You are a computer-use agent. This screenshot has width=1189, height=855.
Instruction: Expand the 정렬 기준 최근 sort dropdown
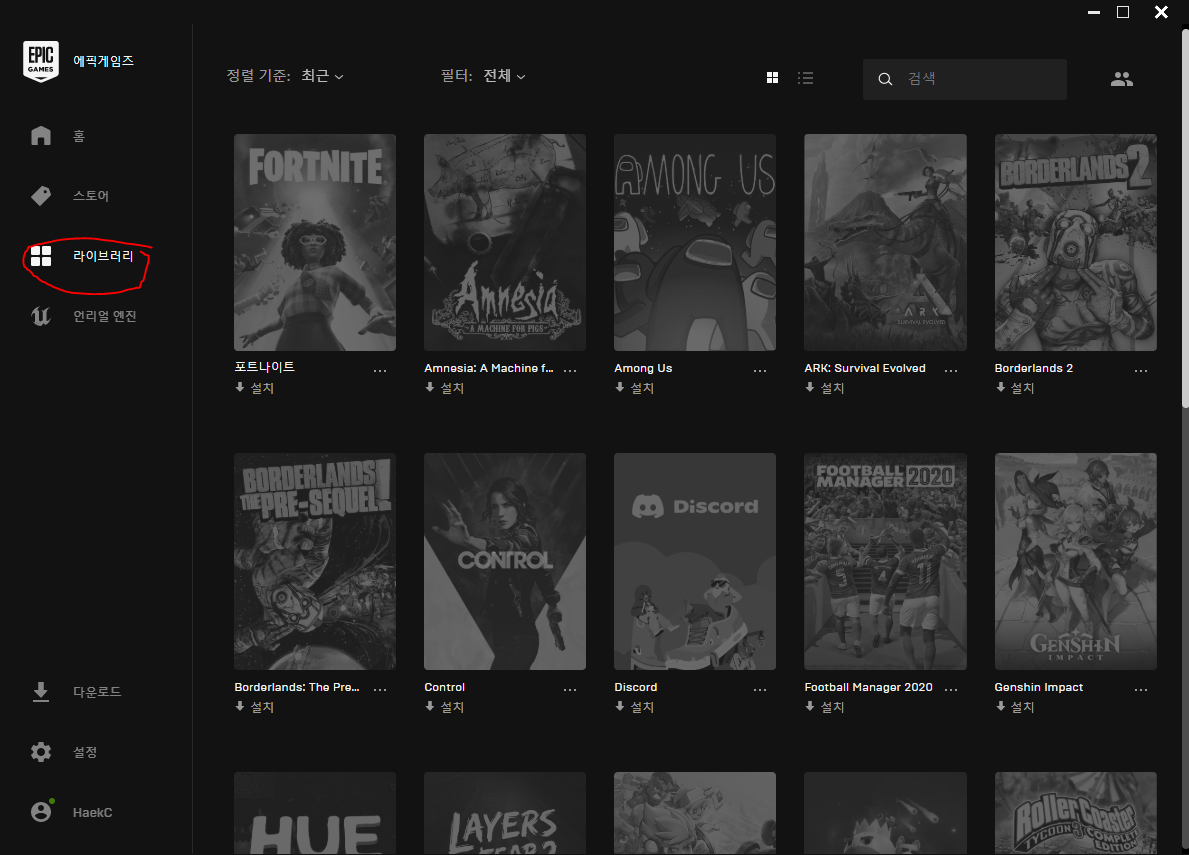point(322,76)
